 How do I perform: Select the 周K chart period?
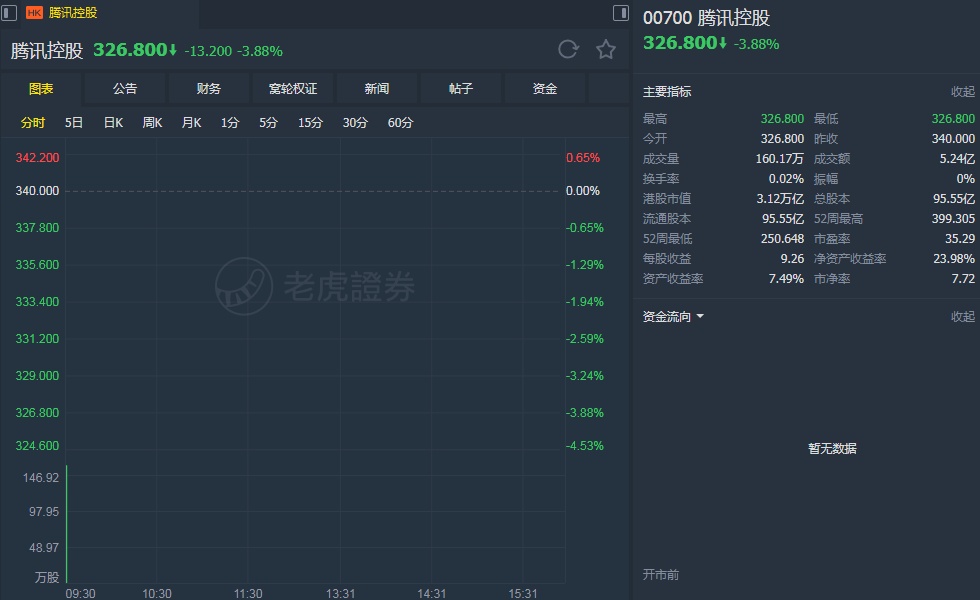(152, 122)
